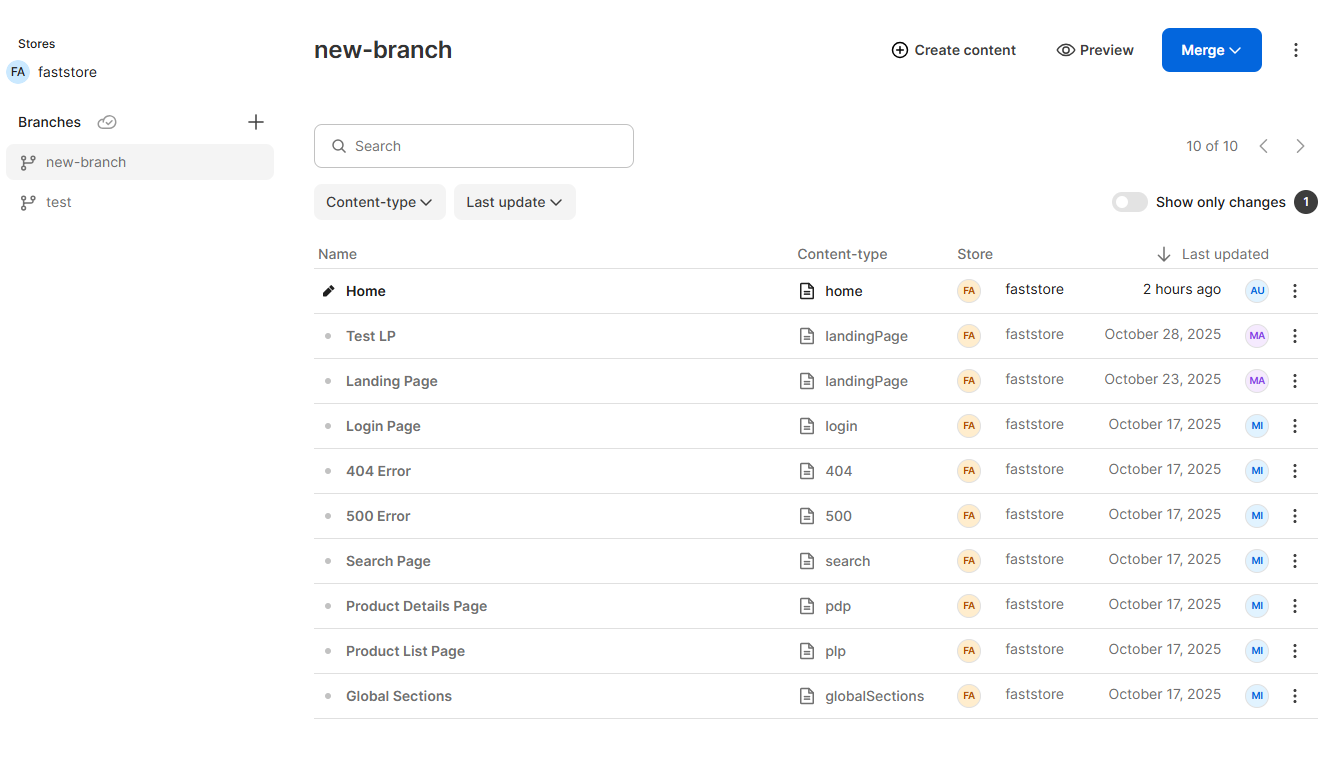Click the pencil edit icon beside Home
This screenshot has height=769, width=1331.
point(328,291)
